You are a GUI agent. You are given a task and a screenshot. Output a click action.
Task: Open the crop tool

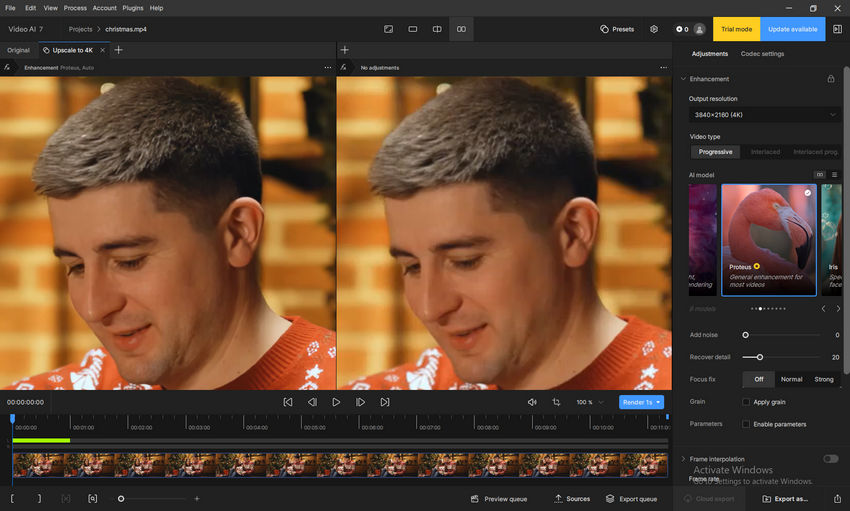click(556, 402)
